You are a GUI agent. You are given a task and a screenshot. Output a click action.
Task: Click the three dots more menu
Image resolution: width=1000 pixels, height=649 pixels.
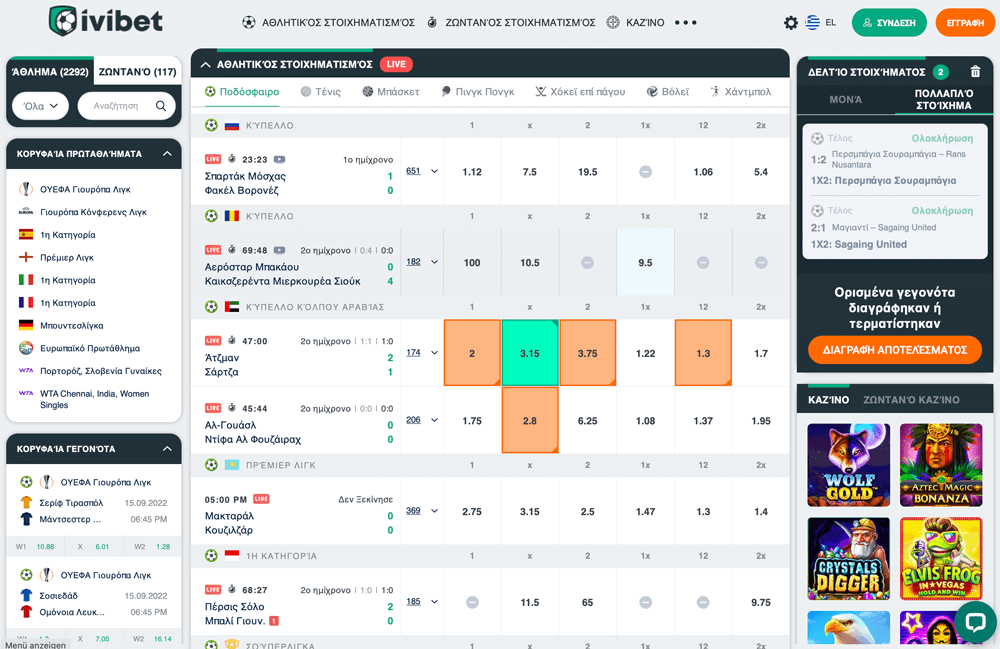685,22
